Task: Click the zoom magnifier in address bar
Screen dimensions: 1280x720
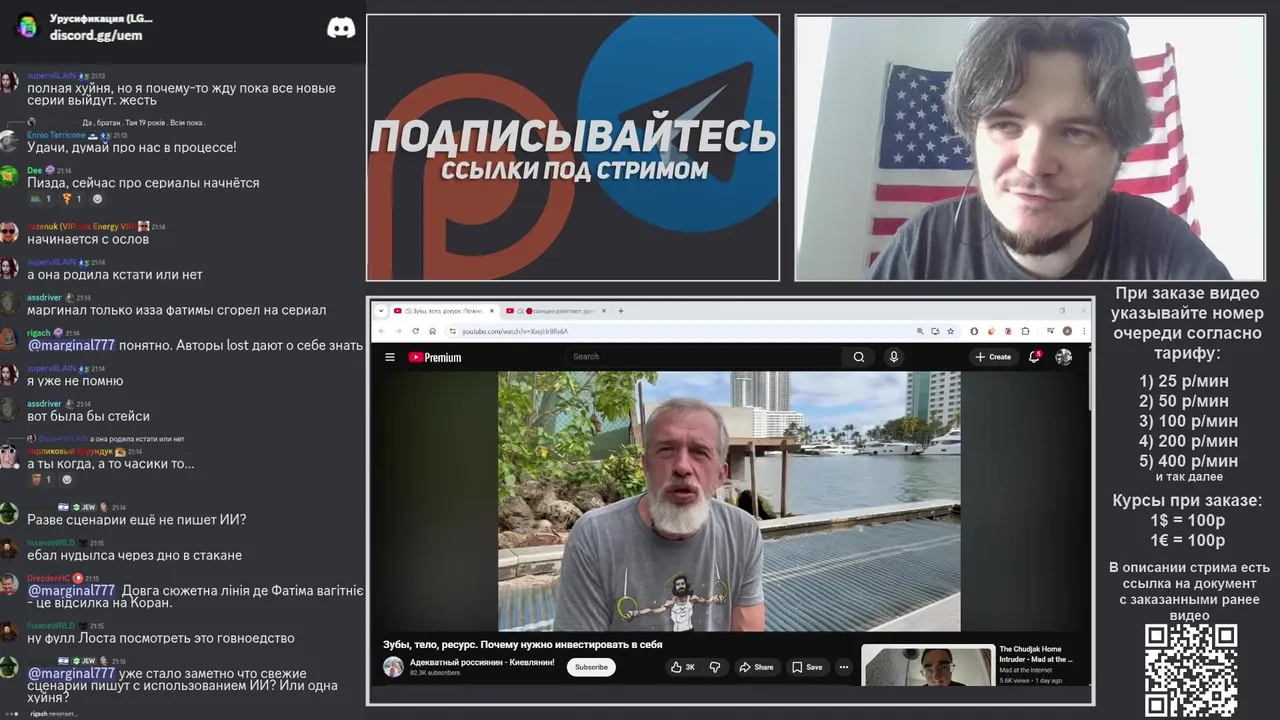Action: 920,331
